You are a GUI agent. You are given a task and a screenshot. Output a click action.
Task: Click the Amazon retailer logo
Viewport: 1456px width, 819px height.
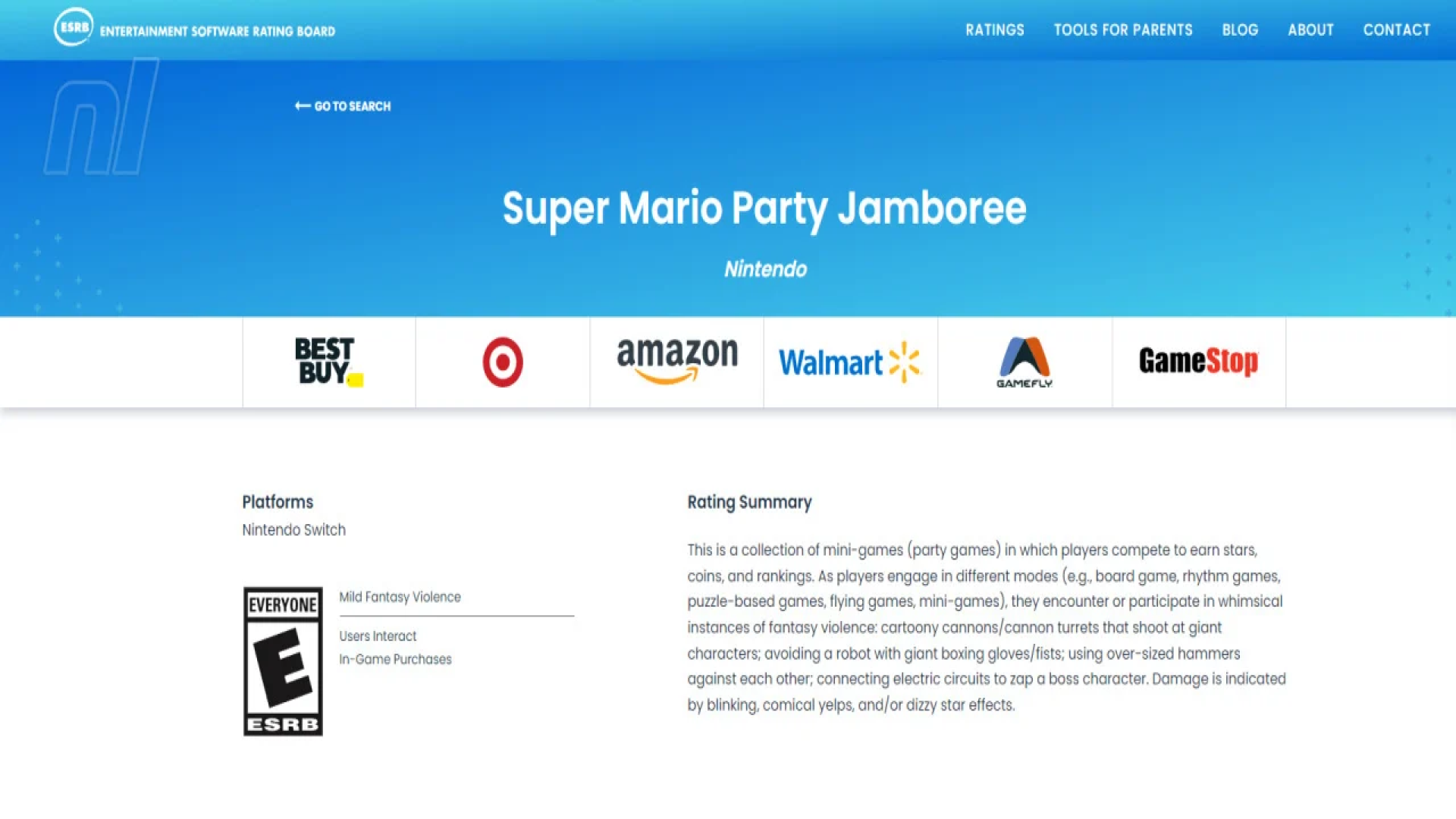pos(676,362)
